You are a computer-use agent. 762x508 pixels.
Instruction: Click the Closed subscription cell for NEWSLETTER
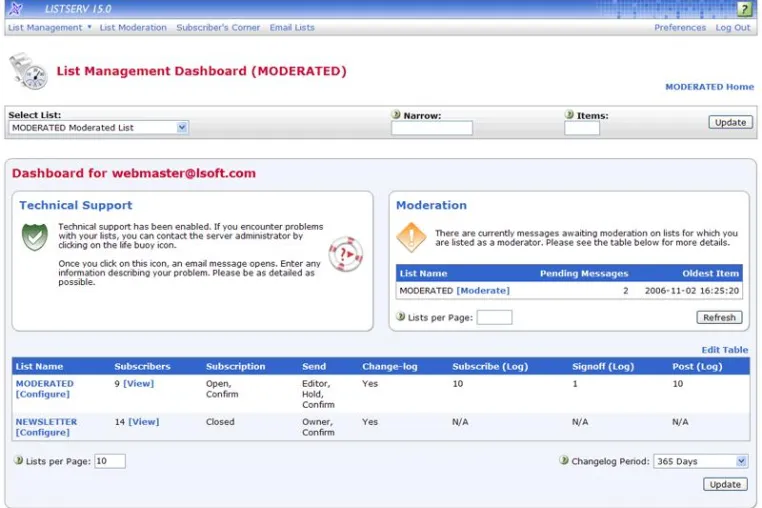pyautogui.click(x=220, y=422)
